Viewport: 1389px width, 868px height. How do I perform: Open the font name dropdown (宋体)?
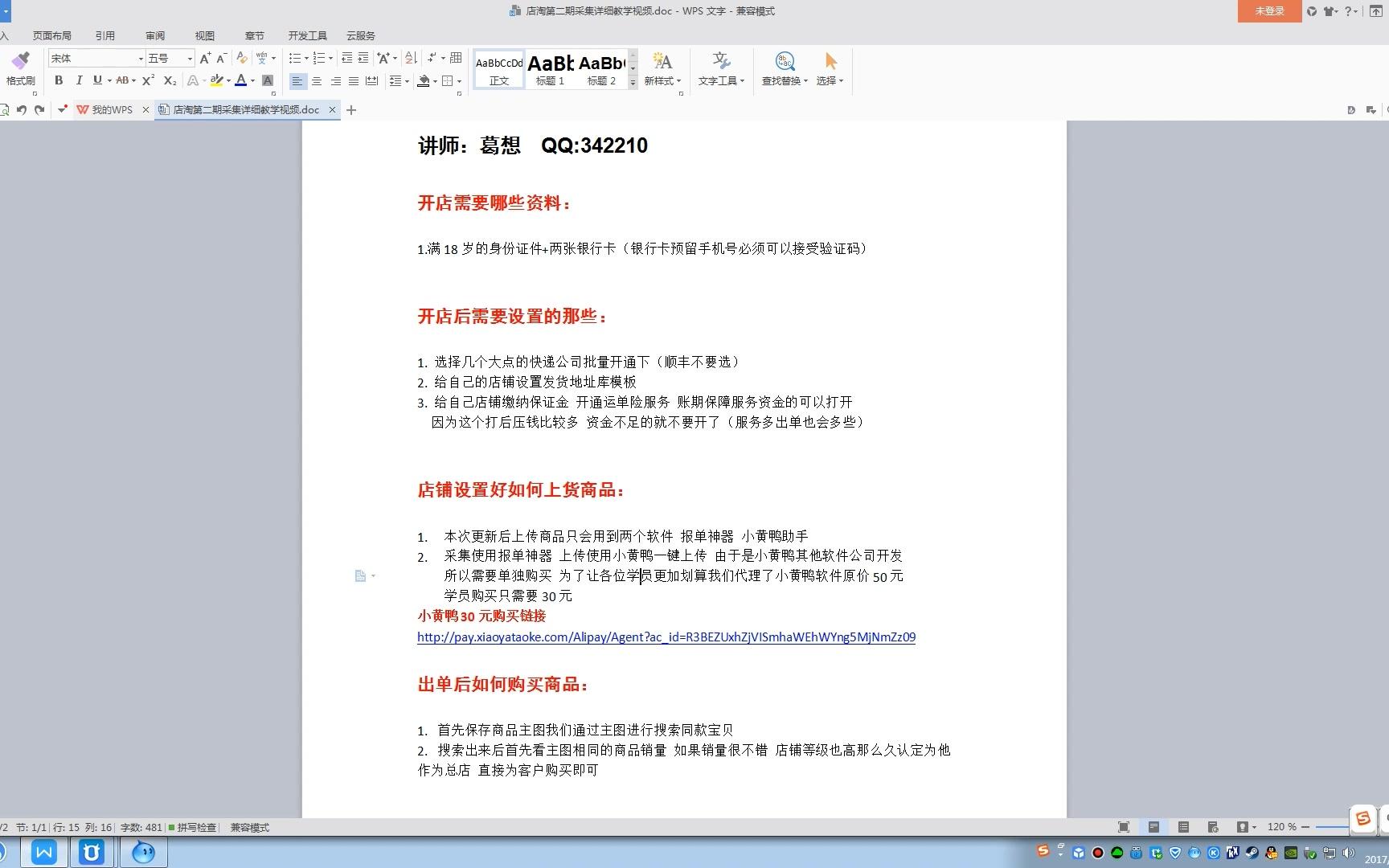tap(141, 59)
